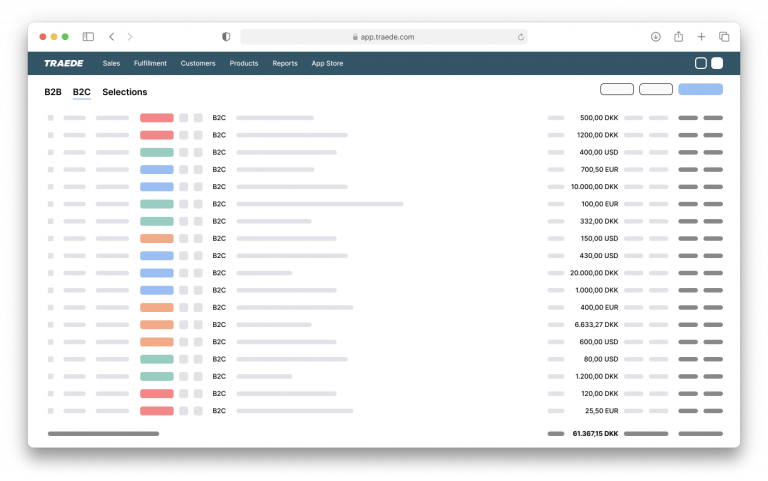Click the browser forward arrow
Image resolution: width=768 pixels, height=481 pixels.
129,37
